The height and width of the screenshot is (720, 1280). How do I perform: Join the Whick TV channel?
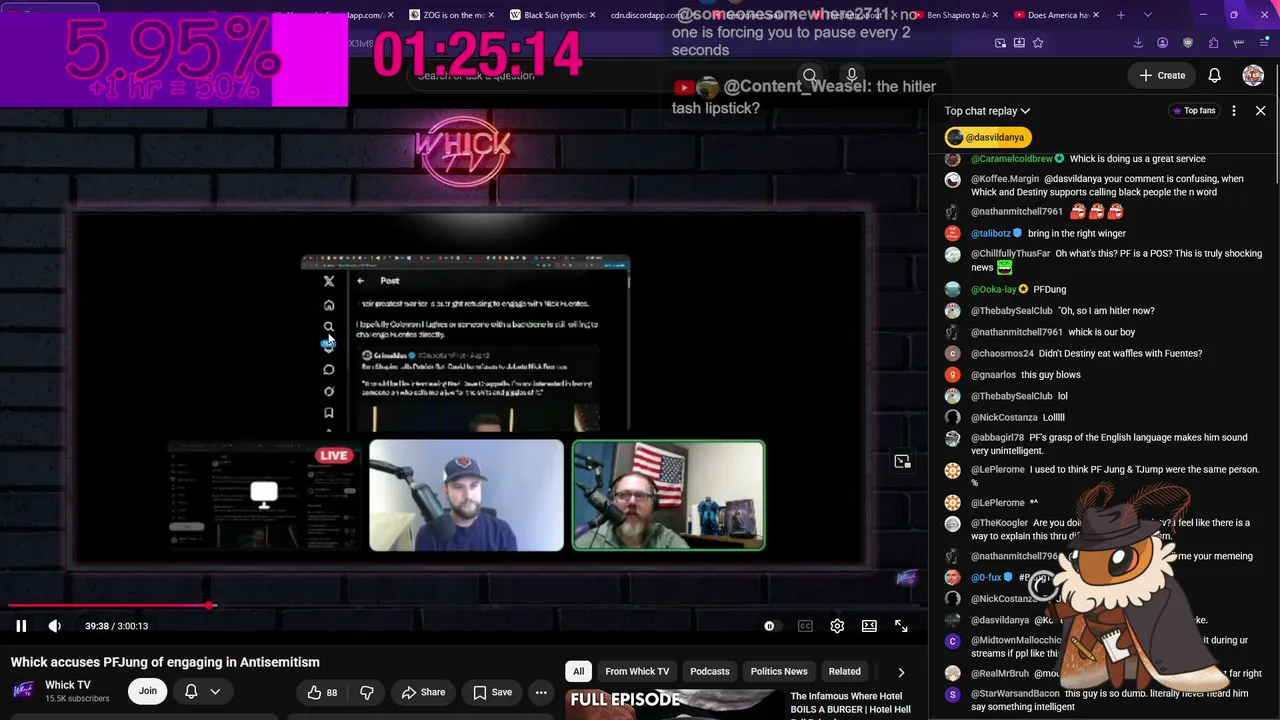tap(148, 691)
